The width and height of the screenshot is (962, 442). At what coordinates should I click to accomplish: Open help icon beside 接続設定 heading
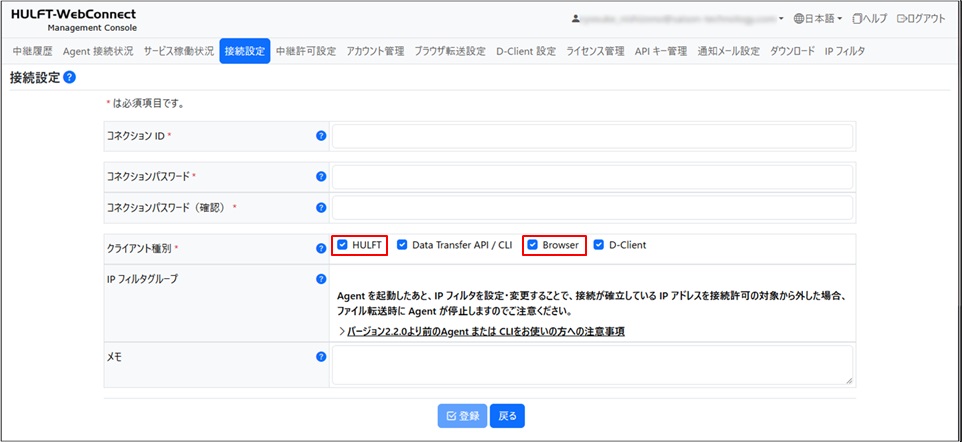69,78
